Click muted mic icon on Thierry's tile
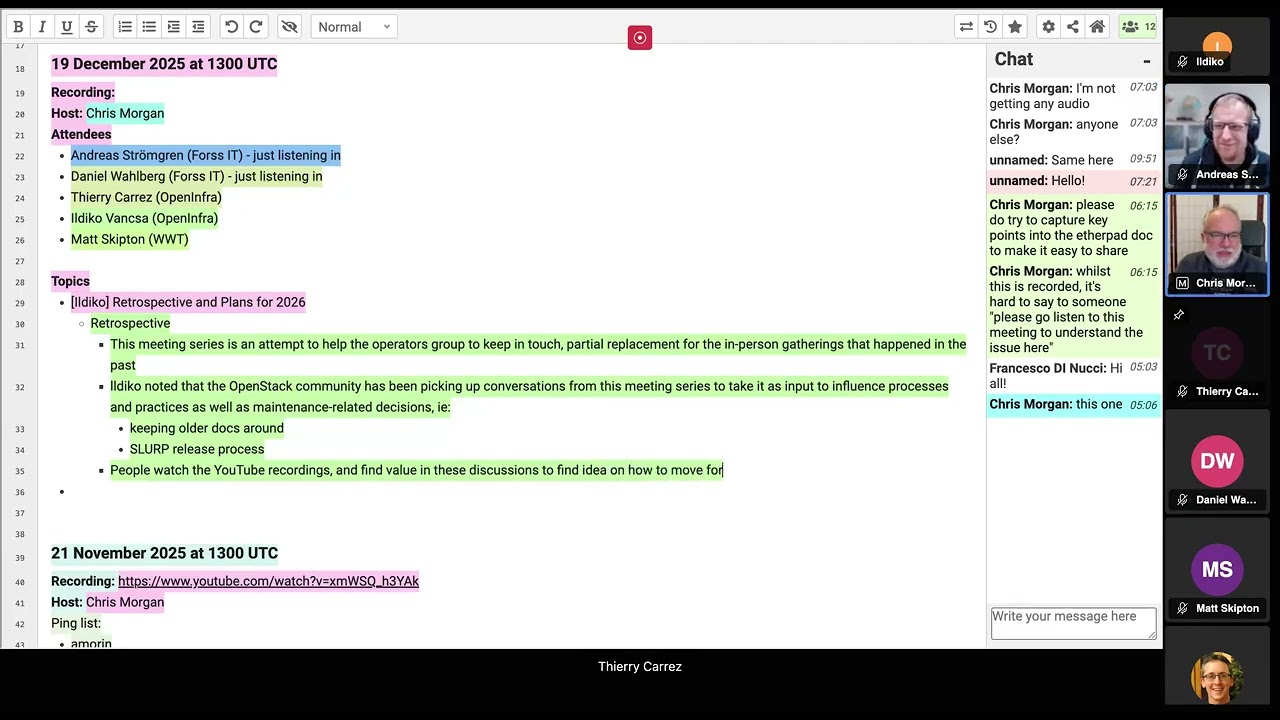Screen dimensions: 1280x720 (1182, 392)
